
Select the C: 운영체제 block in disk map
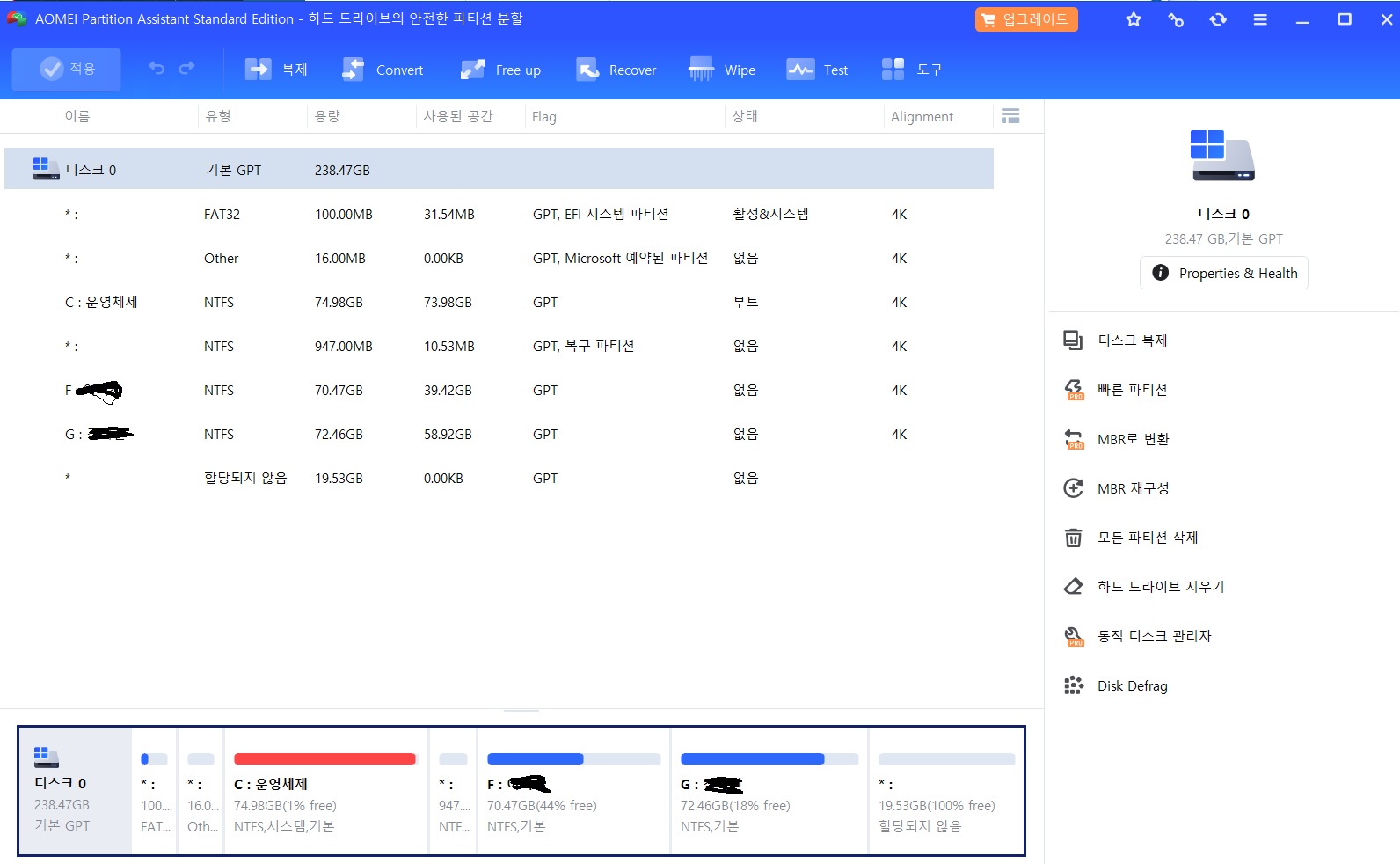(x=326, y=790)
